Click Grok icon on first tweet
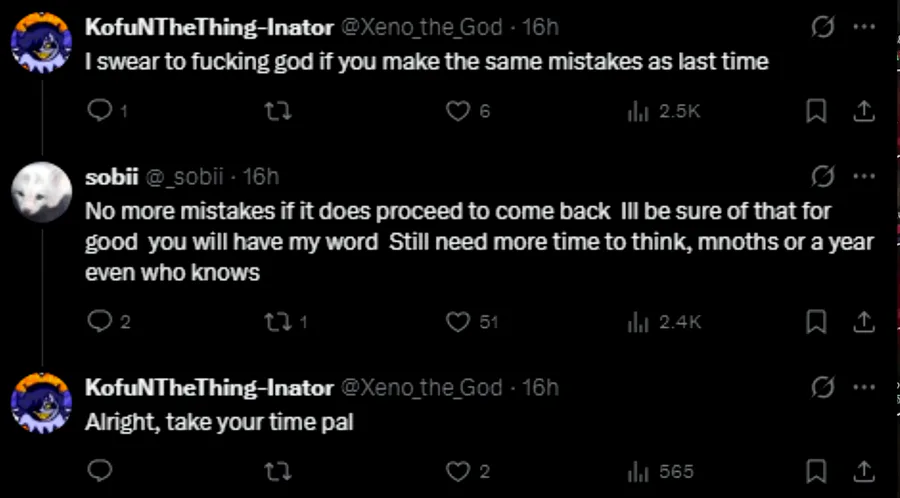This screenshot has width=900, height=498. tap(822, 27)
